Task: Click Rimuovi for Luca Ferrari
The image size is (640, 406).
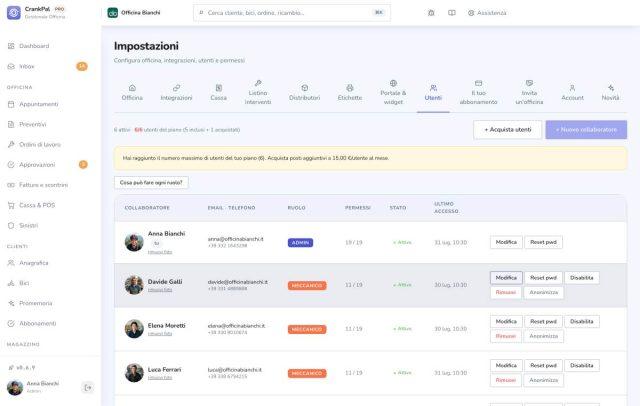Action: pyautogui.click(x=506, y=380)
